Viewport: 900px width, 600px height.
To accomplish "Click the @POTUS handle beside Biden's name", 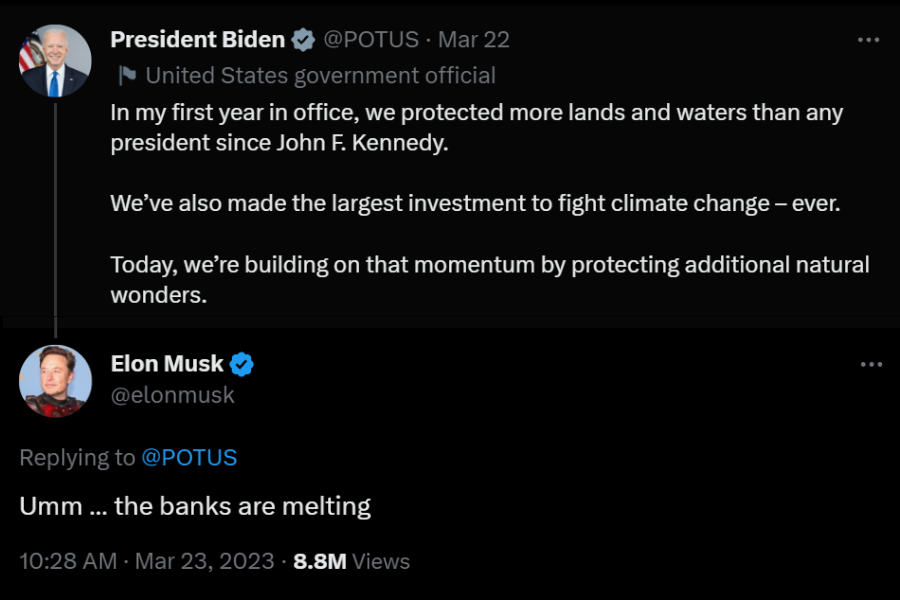I will tap(372, 40).
